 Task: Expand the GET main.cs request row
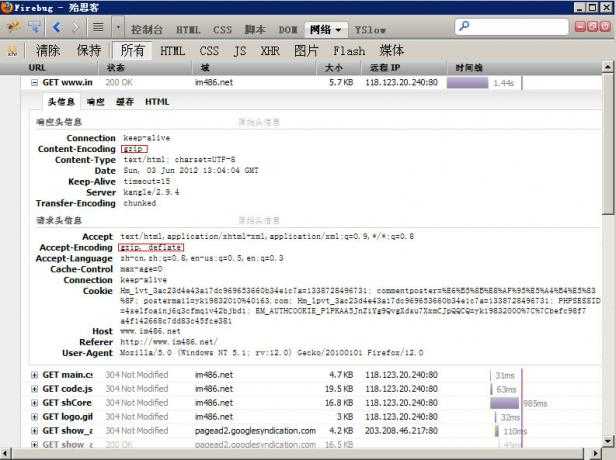35,375
